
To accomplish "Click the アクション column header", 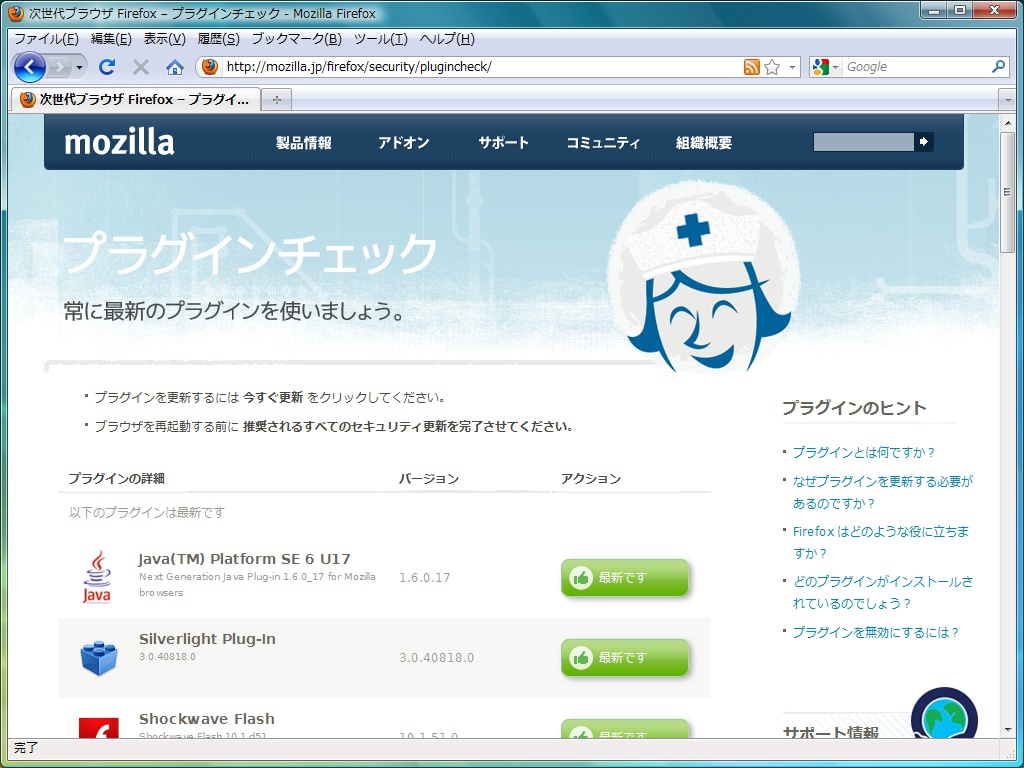I will 590,479.
